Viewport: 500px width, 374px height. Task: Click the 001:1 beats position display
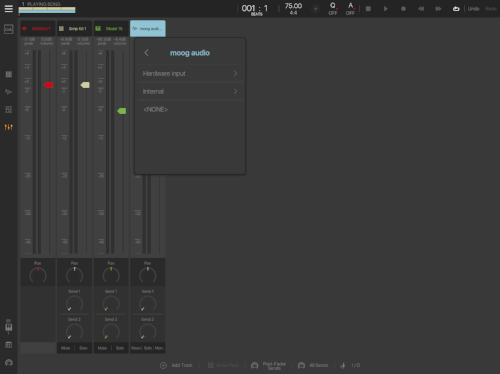pos(255,9)
